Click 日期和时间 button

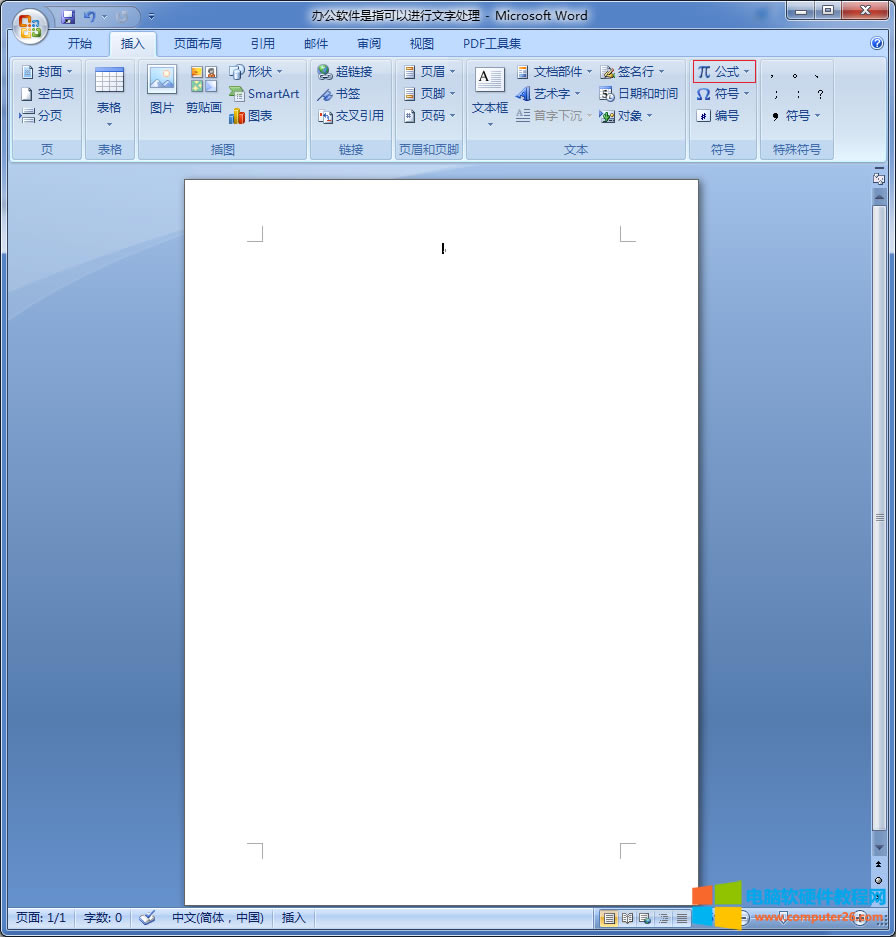pos(639,94)
